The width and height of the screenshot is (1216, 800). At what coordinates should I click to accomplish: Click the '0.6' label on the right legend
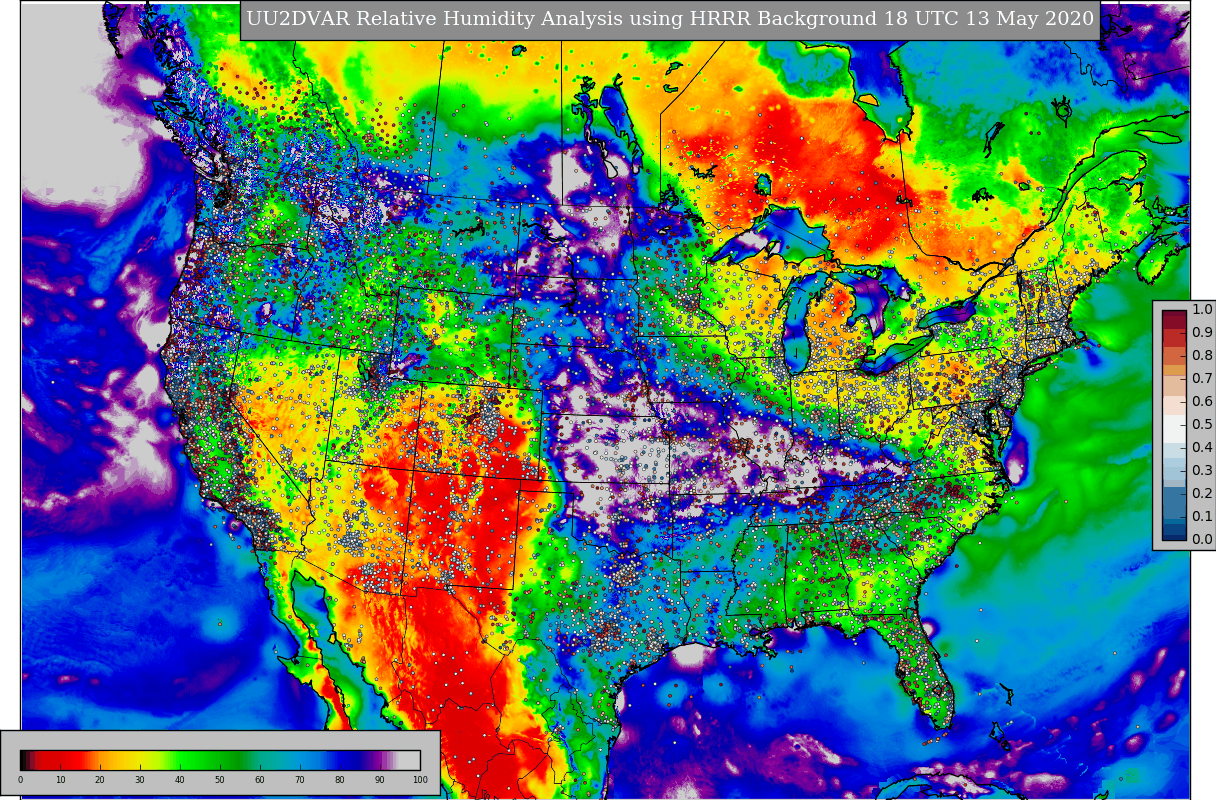[x=1202, y=402]
